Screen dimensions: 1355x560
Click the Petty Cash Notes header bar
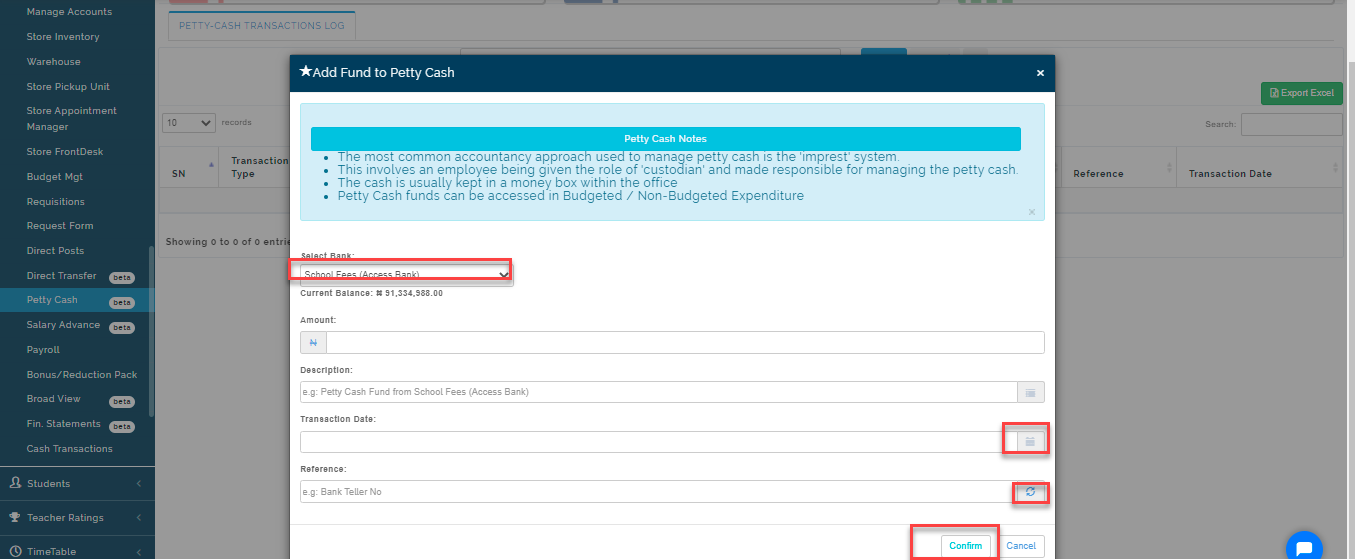666,139
